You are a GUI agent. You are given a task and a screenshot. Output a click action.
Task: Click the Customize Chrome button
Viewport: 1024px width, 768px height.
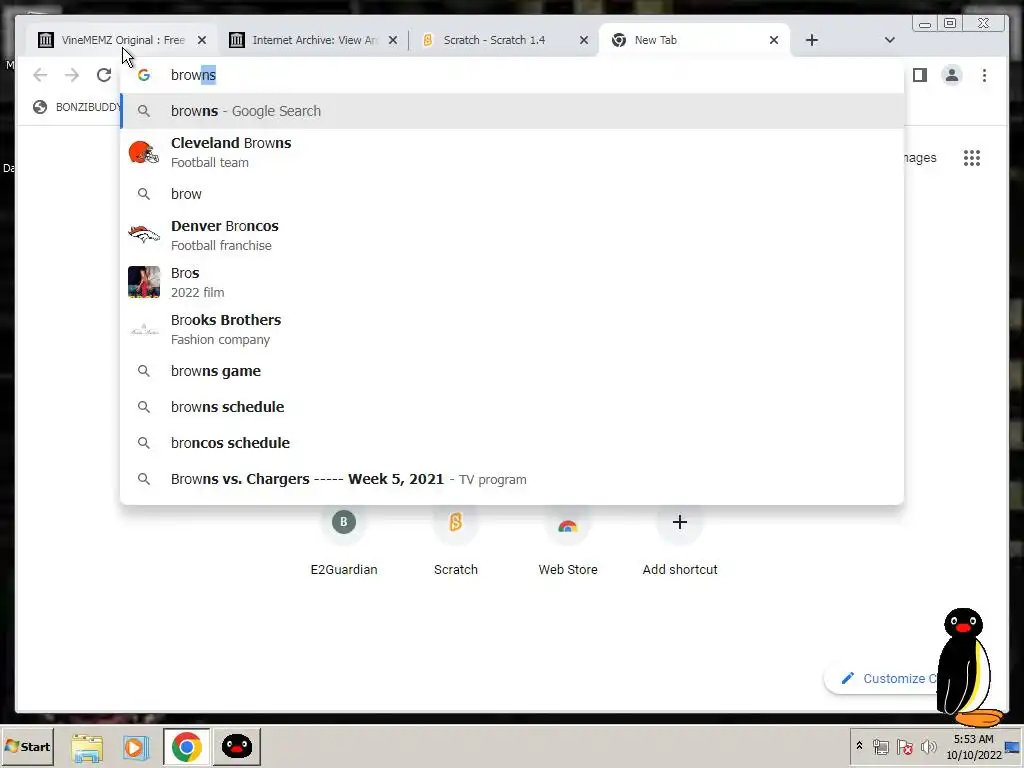point(882,679)
